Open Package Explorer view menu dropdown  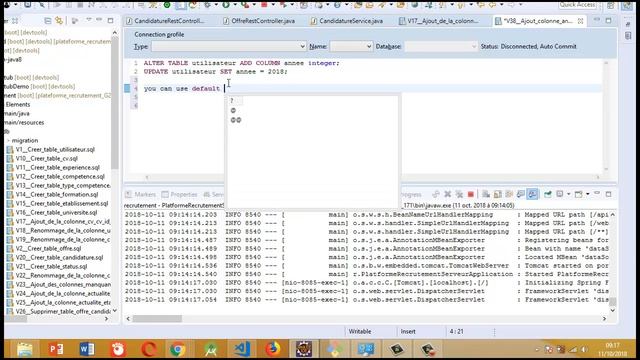pos(89,20)
